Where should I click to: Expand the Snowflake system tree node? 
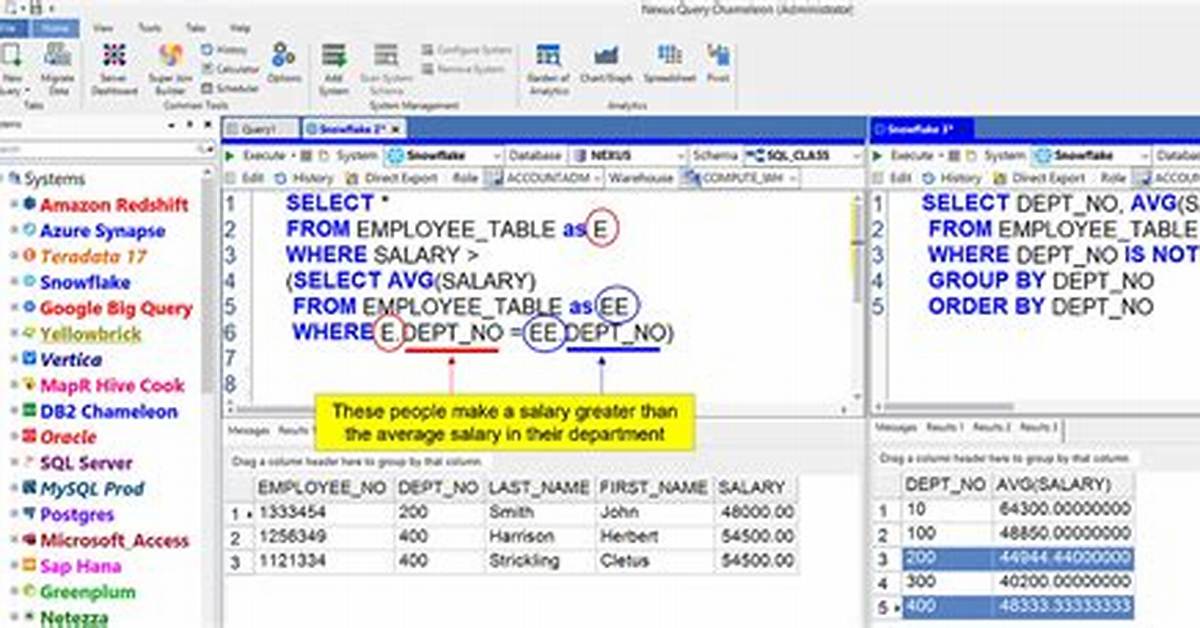coord(13,283)
